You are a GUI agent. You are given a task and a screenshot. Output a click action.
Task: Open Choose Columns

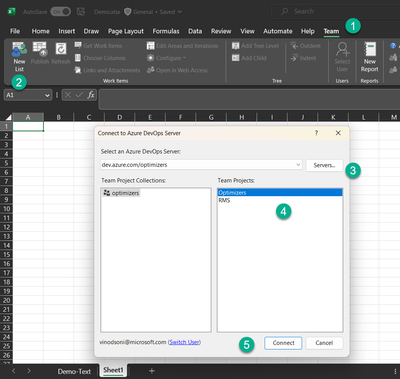coord(100,58)
